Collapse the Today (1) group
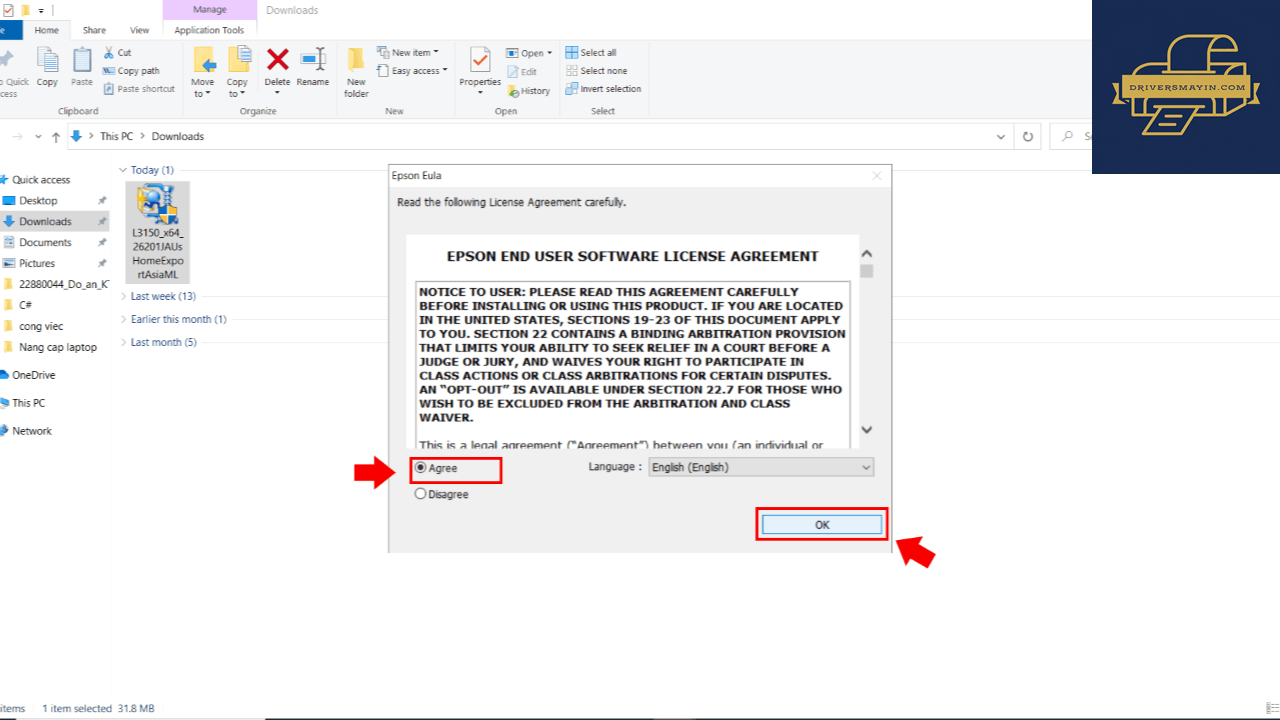This screenshot has width=1280, height=720. (x=123, y=170)
